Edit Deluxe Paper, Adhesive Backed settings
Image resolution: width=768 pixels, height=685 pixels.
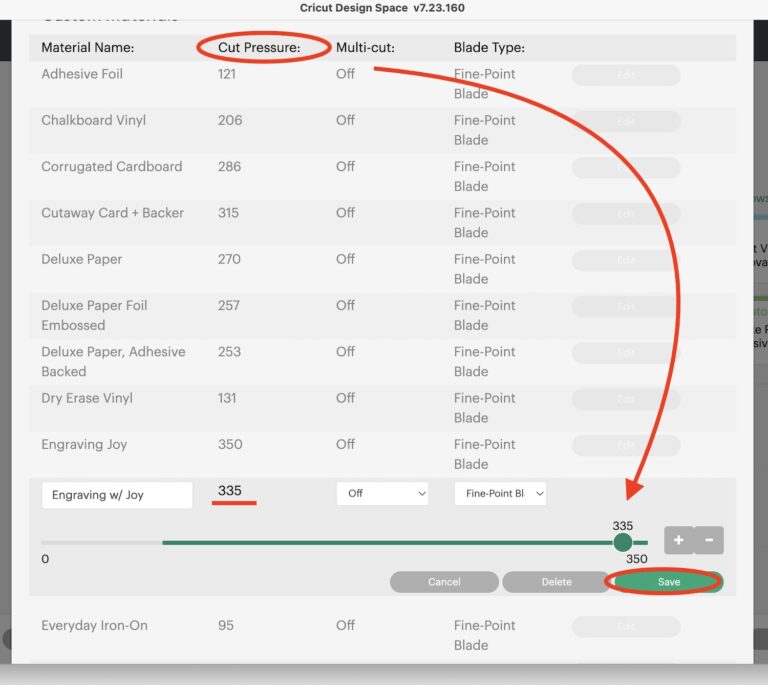626,353
